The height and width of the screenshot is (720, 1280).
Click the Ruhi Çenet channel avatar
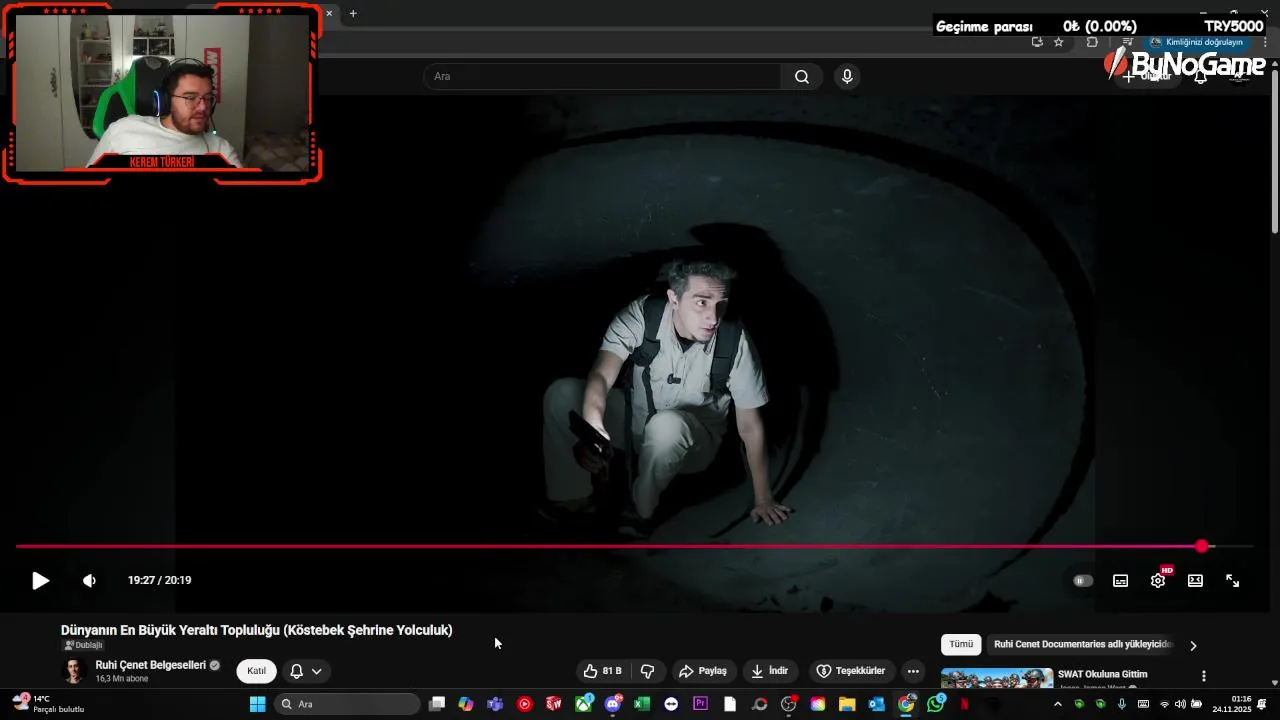point(74,671)
